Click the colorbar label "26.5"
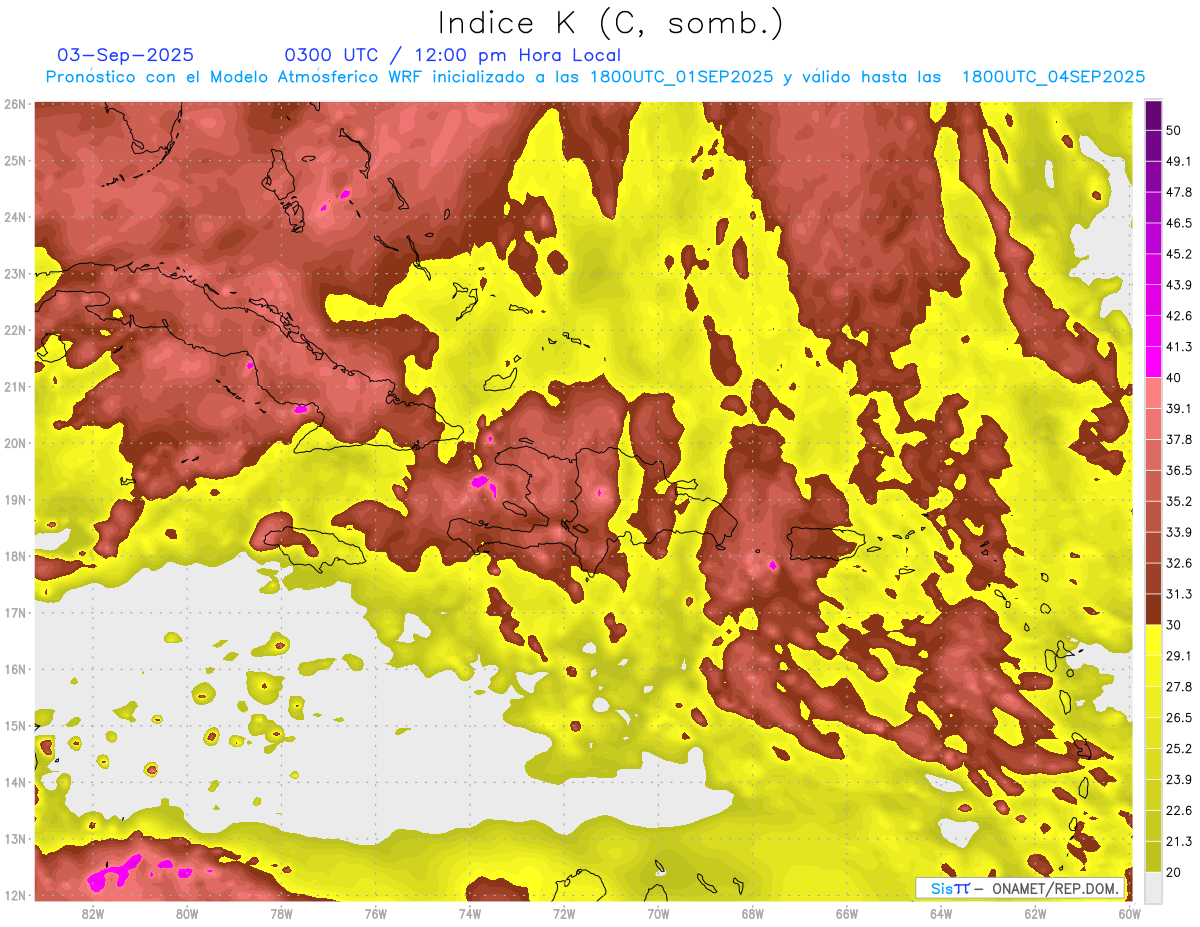Viewport: 1200px width, 927px height. click(x=1179, y=717)
